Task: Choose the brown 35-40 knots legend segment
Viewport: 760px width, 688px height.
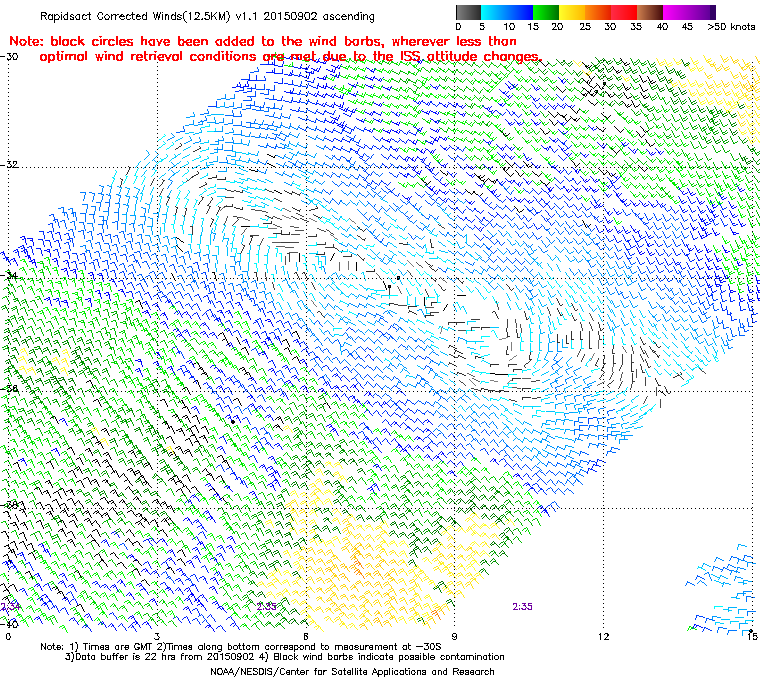Action: (650, 12)
